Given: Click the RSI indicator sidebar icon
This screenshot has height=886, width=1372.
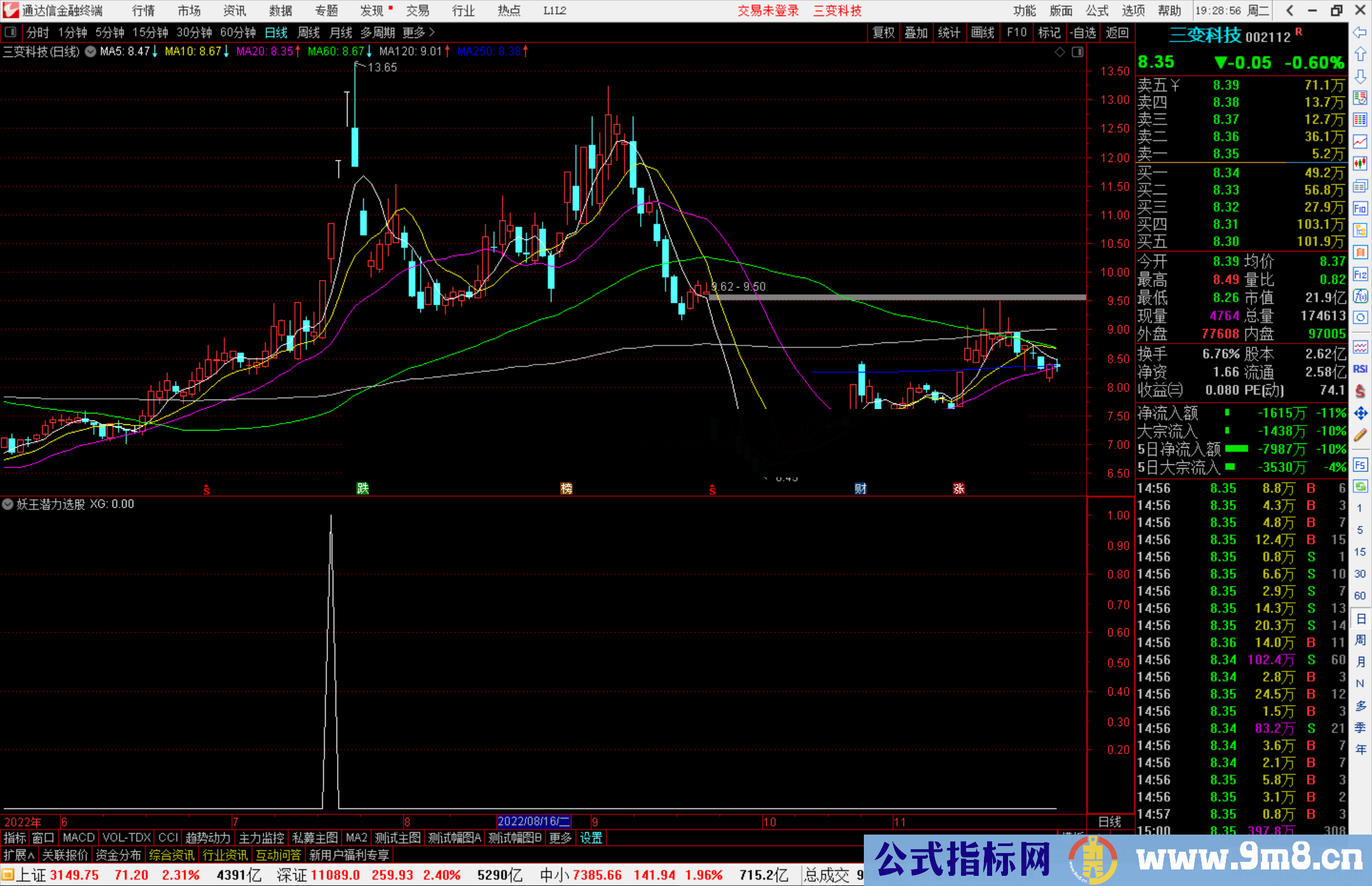Looking at the screenshot, I should 1360,369.
